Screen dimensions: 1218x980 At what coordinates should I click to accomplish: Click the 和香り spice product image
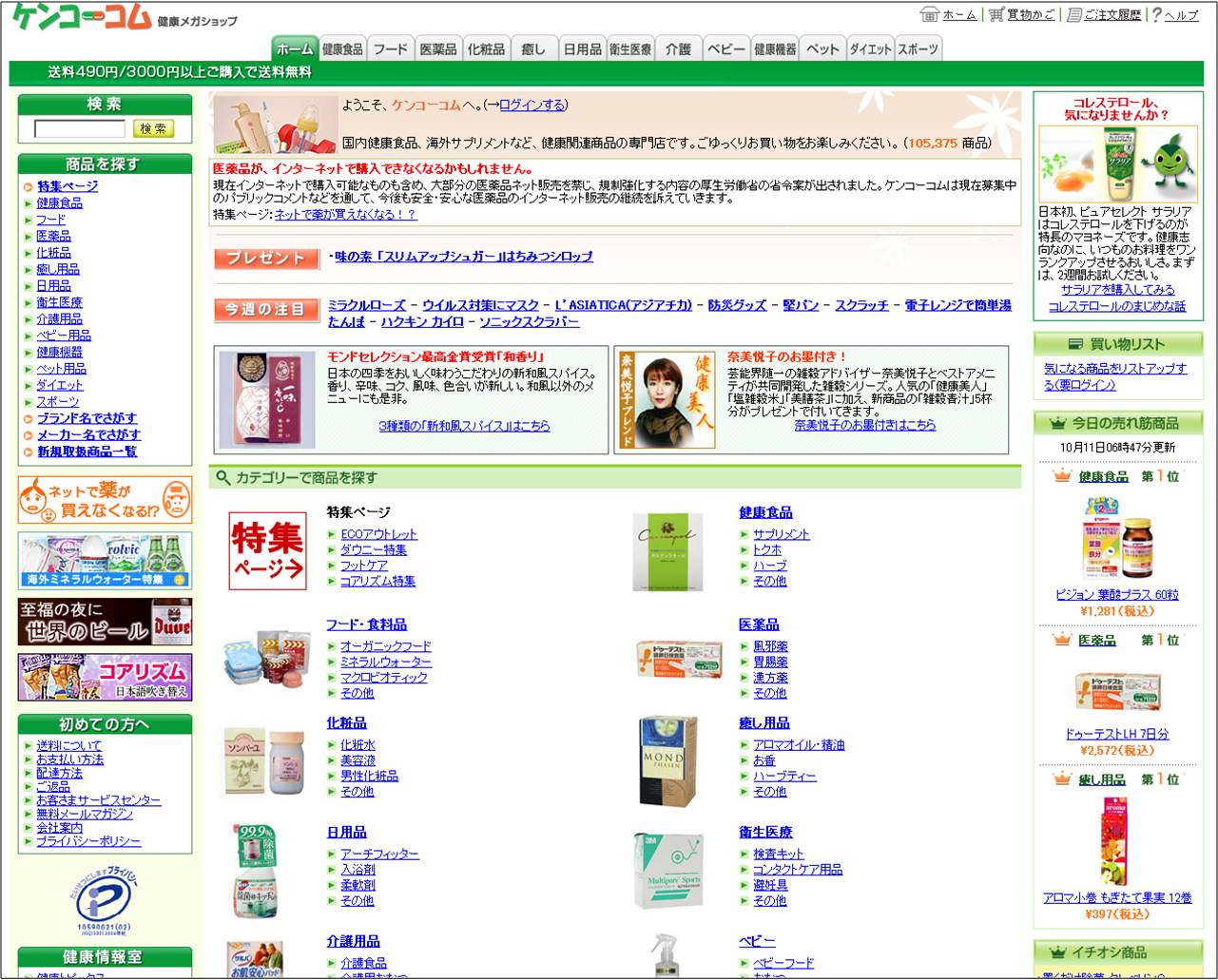pos(267,400)
